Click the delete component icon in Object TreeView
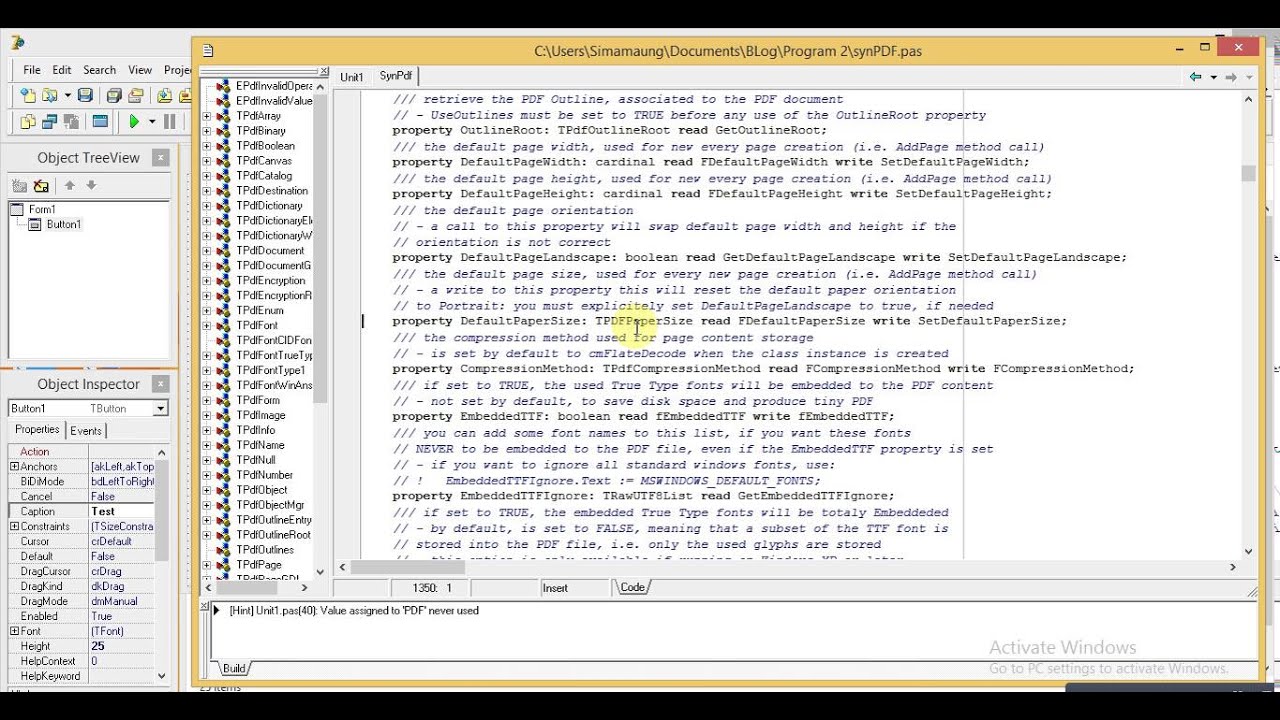The width and height of the screenshot is (1280, 720). (41, 186)
